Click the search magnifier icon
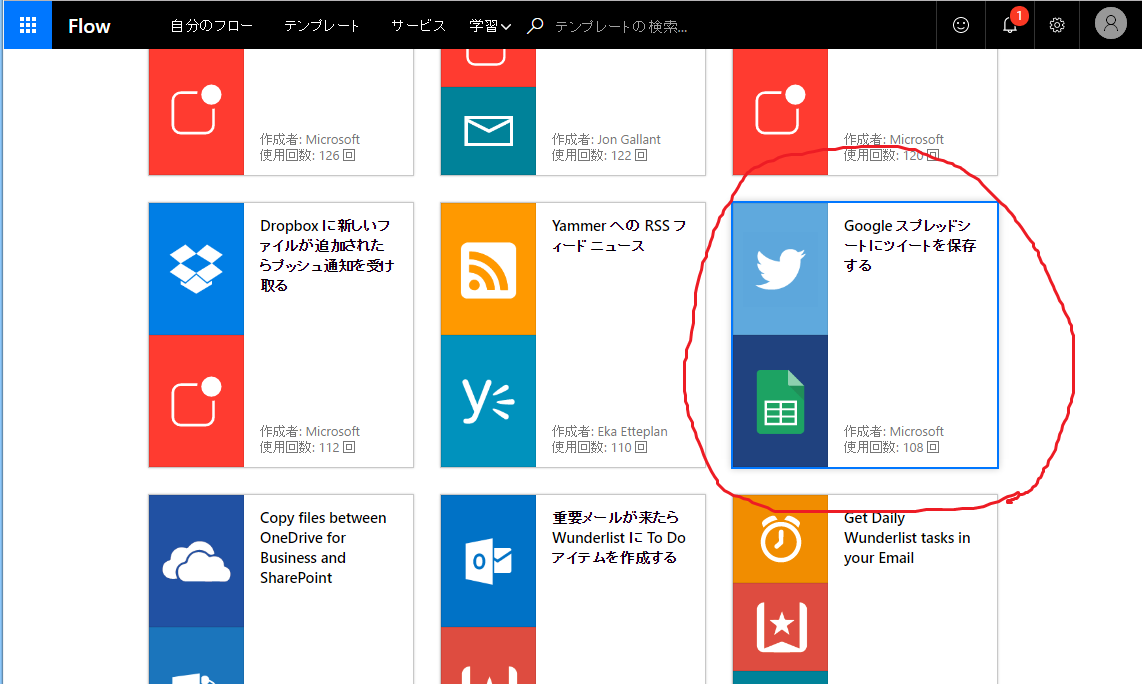 [535, 26]
